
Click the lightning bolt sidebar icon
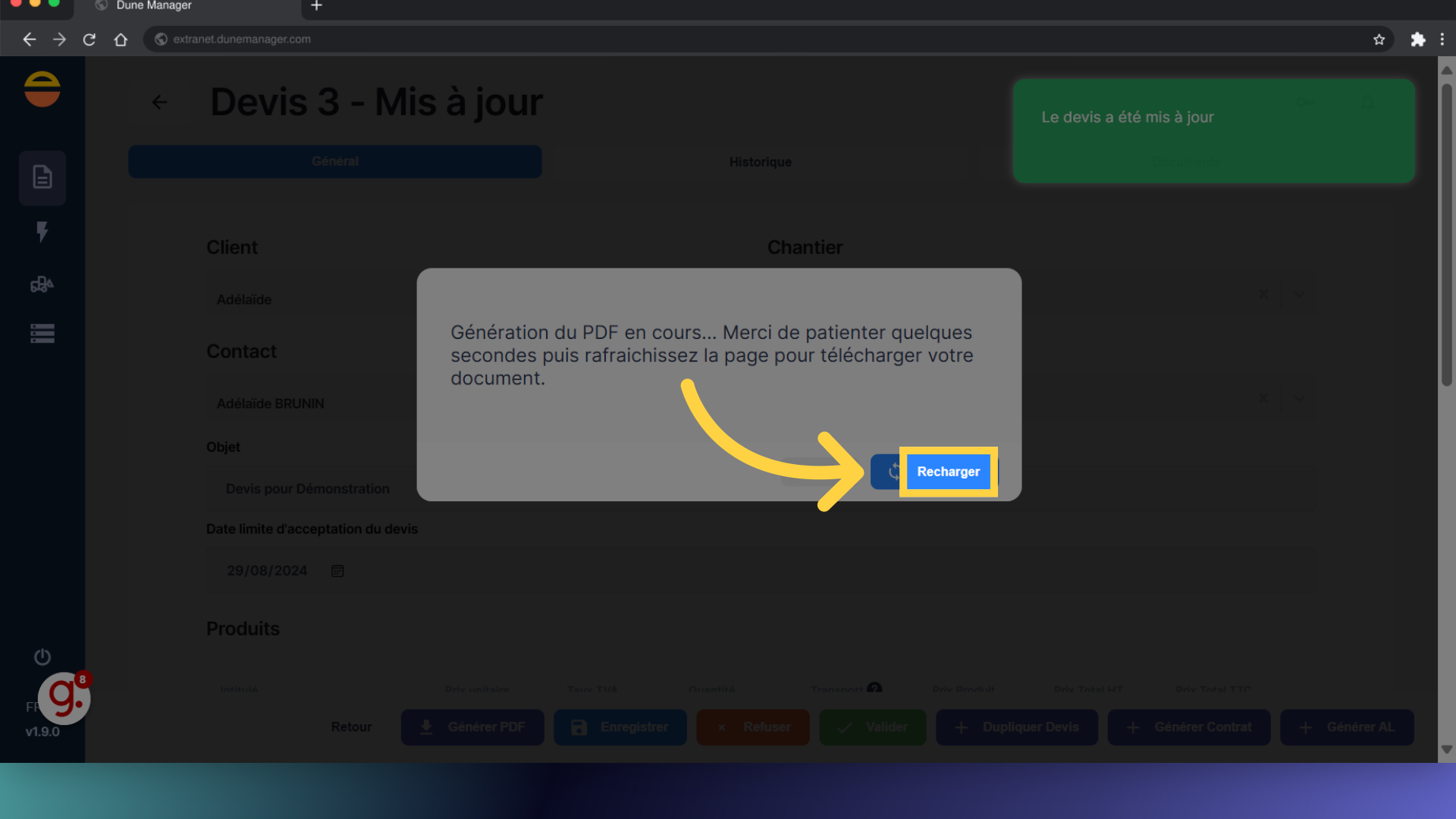coord(42,231)
